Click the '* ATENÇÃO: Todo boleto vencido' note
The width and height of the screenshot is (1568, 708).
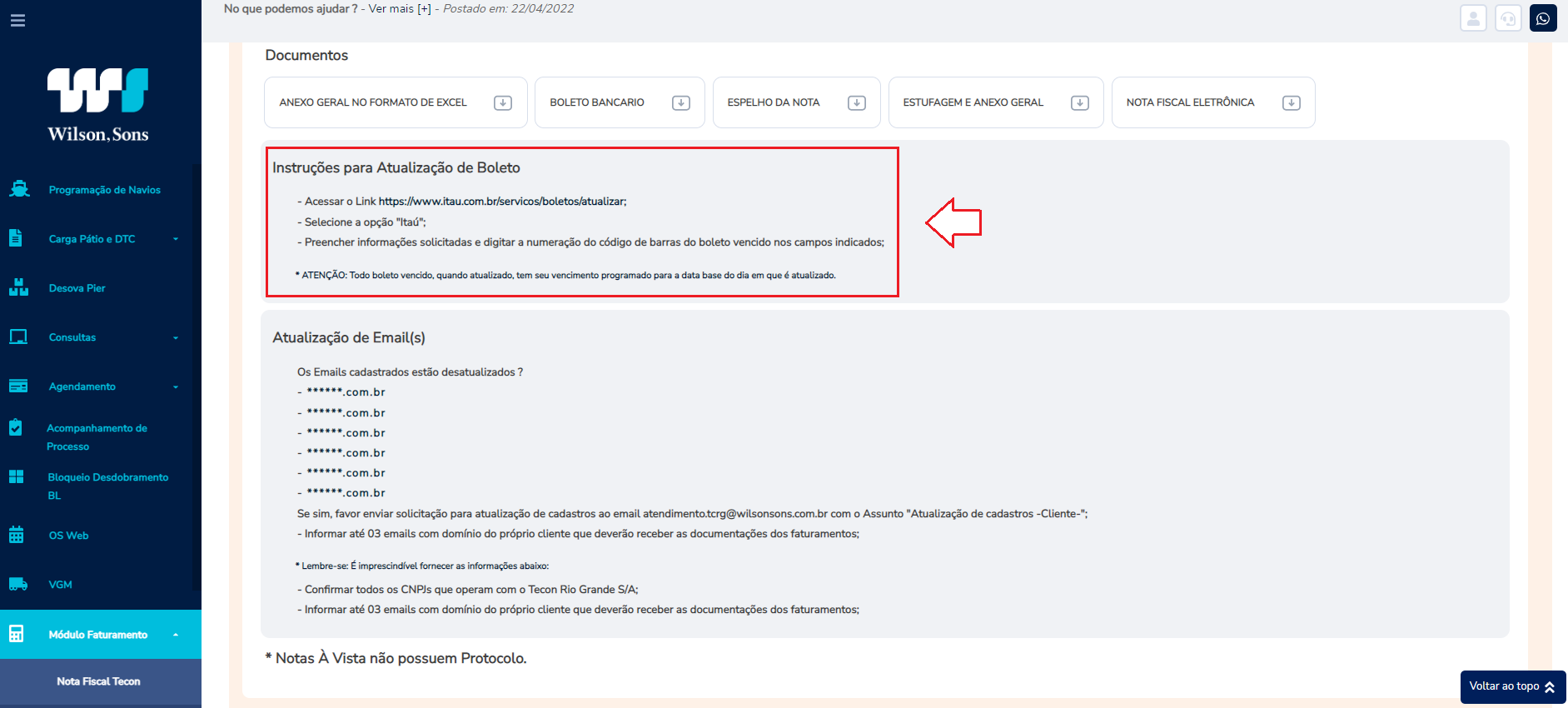565,275
